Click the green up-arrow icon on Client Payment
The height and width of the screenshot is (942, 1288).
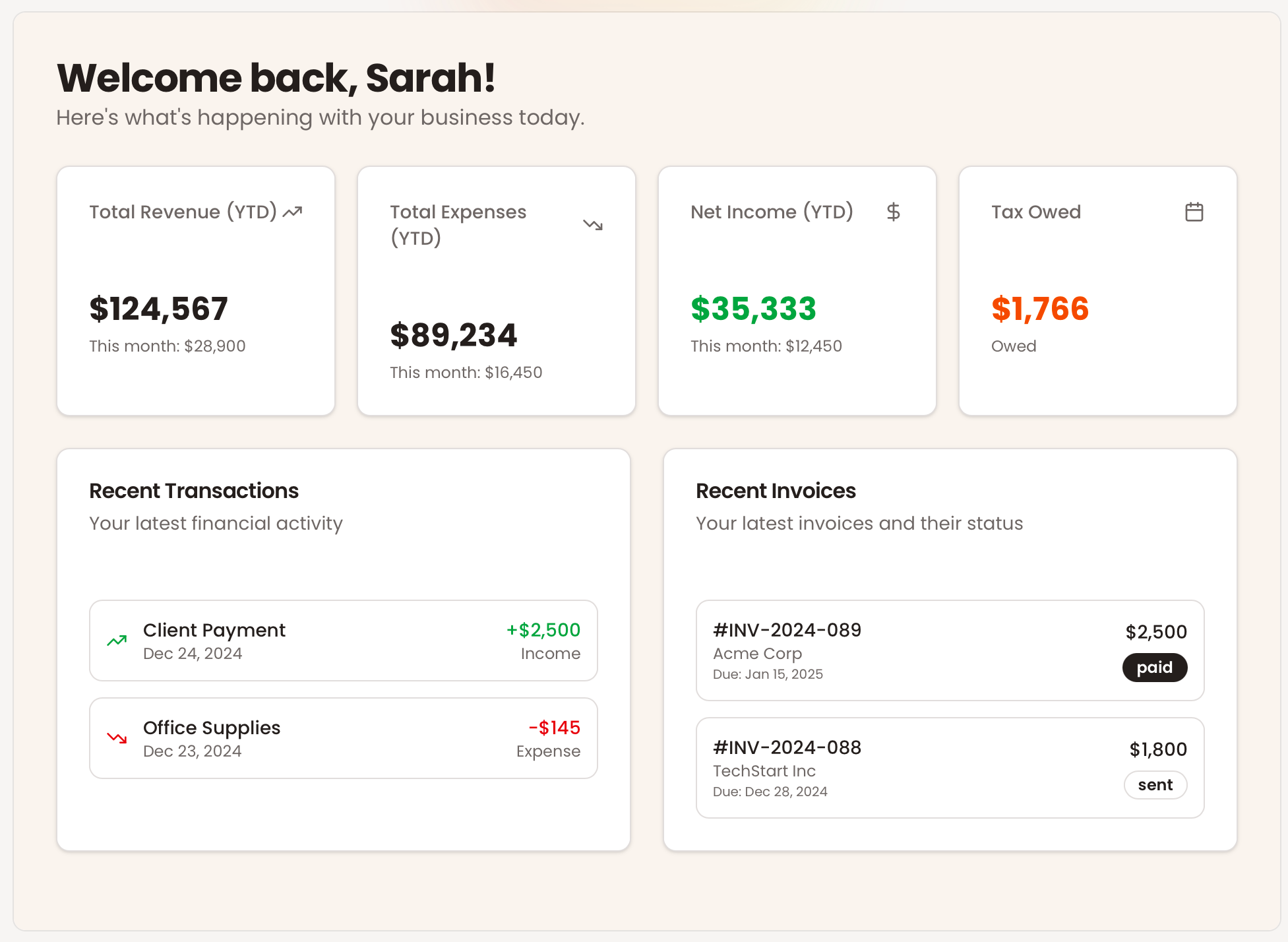117,641
